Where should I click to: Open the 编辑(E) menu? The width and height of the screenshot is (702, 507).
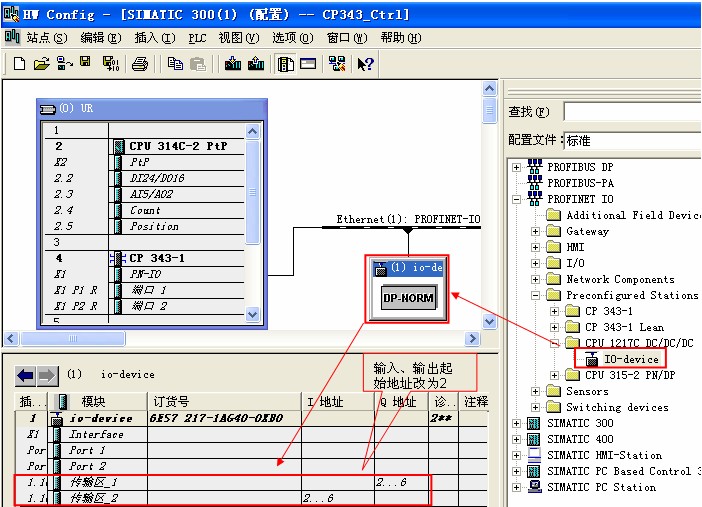point(101,38)
